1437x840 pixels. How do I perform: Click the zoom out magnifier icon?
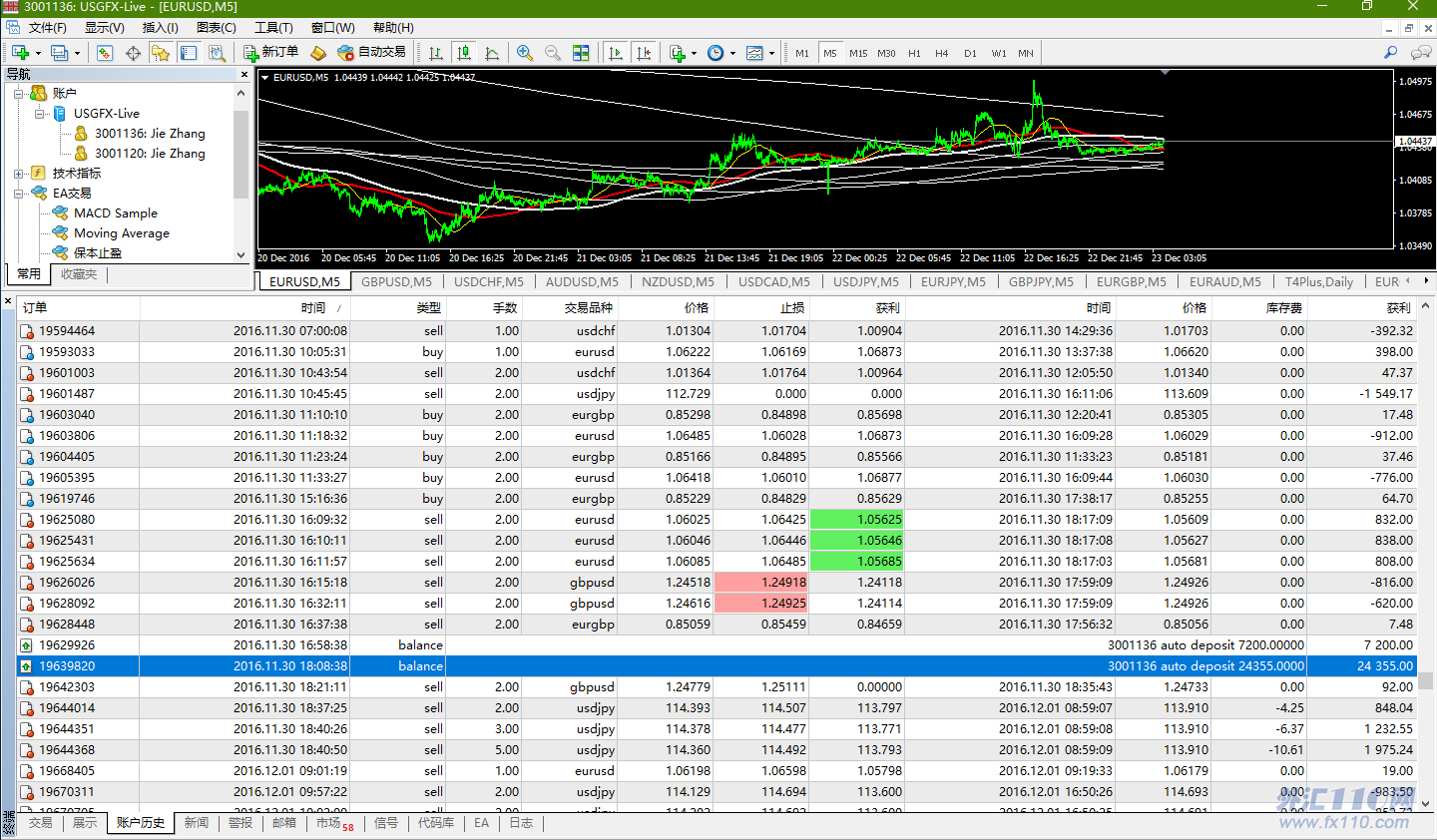tap(553, 53)
